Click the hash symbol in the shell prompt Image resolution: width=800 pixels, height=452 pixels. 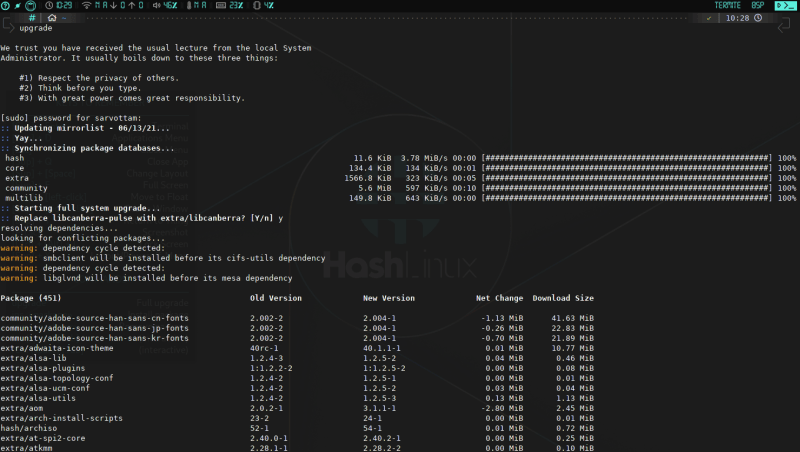click(34, 18)
